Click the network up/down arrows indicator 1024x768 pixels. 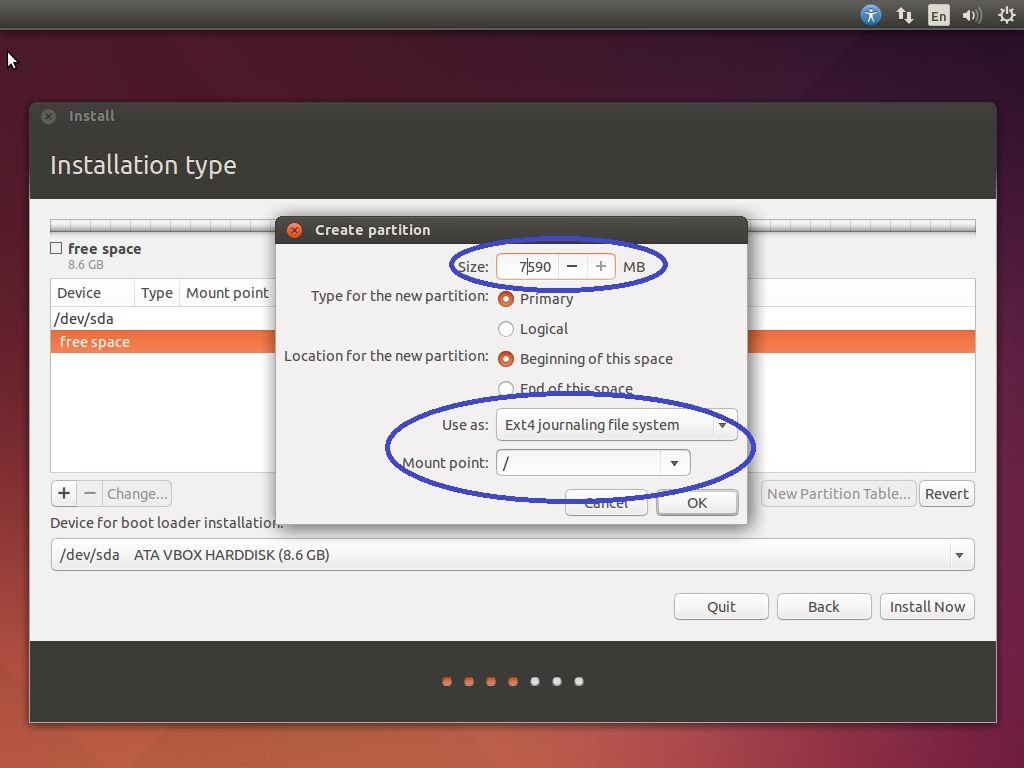(904, 15)
